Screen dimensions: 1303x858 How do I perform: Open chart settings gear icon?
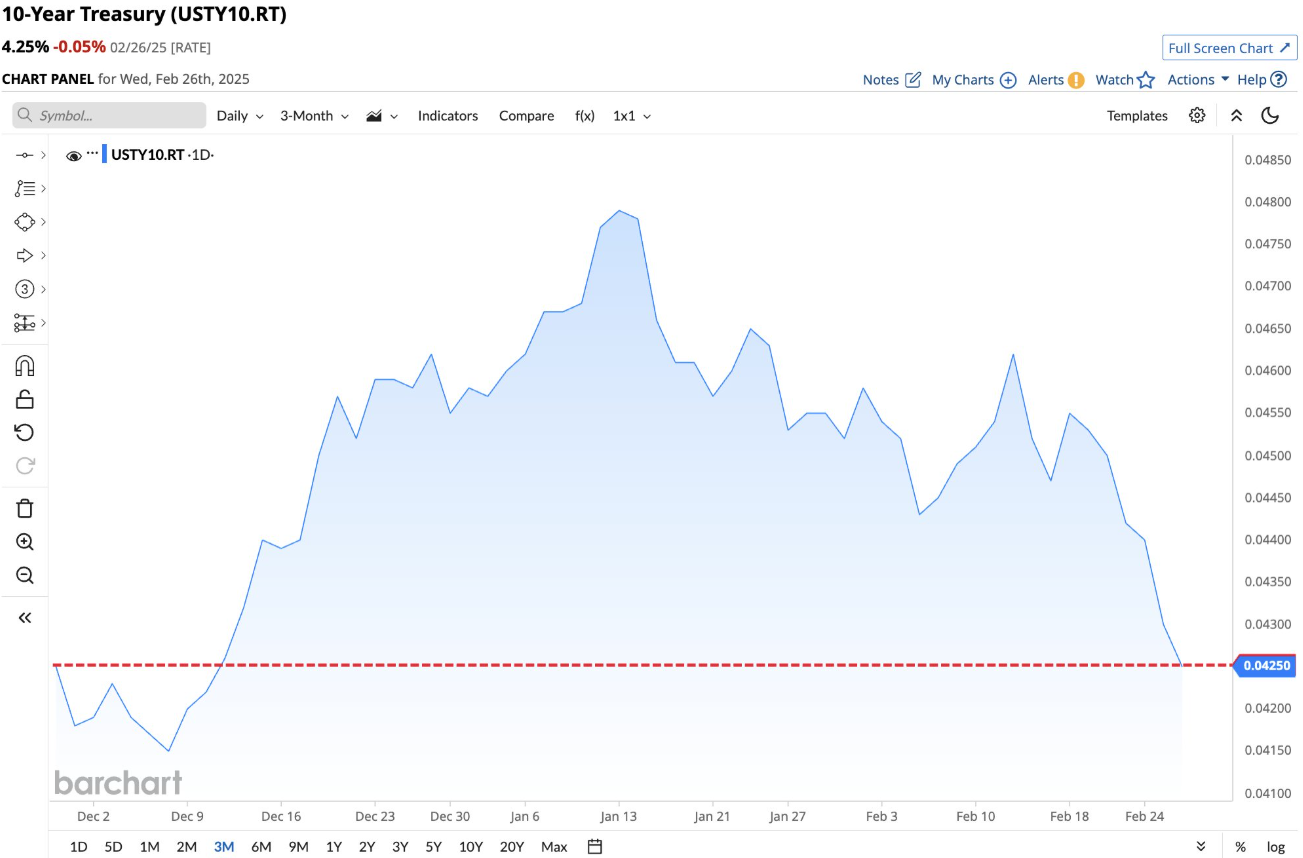click(1197, 115)
